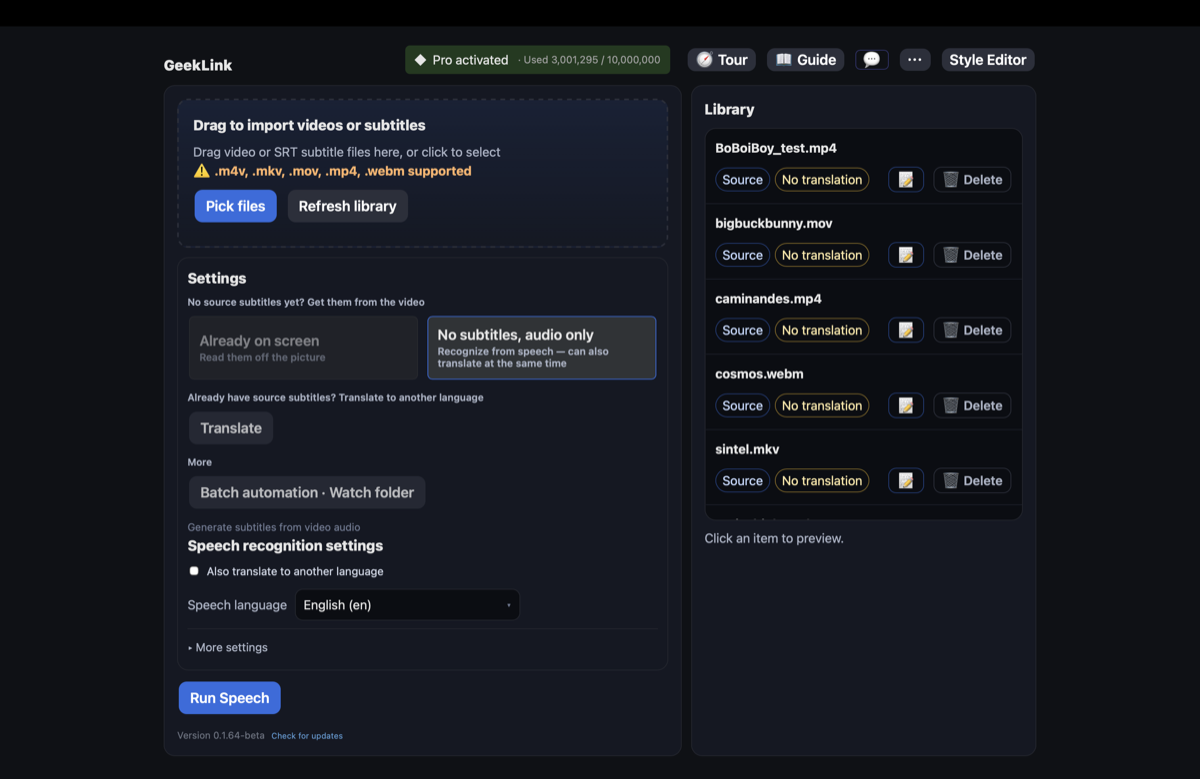Open edit notes icon for cosmos.webm
Screen dimensions: 1200x779
[906, 405]
